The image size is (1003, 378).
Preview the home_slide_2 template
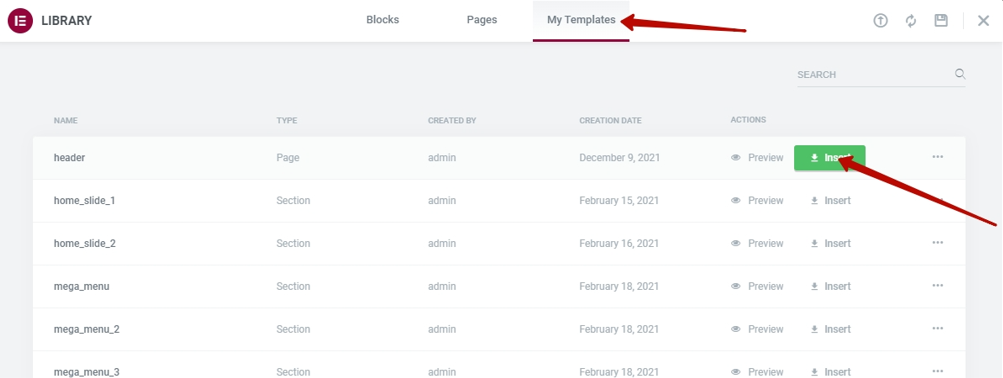click(757, 243)
